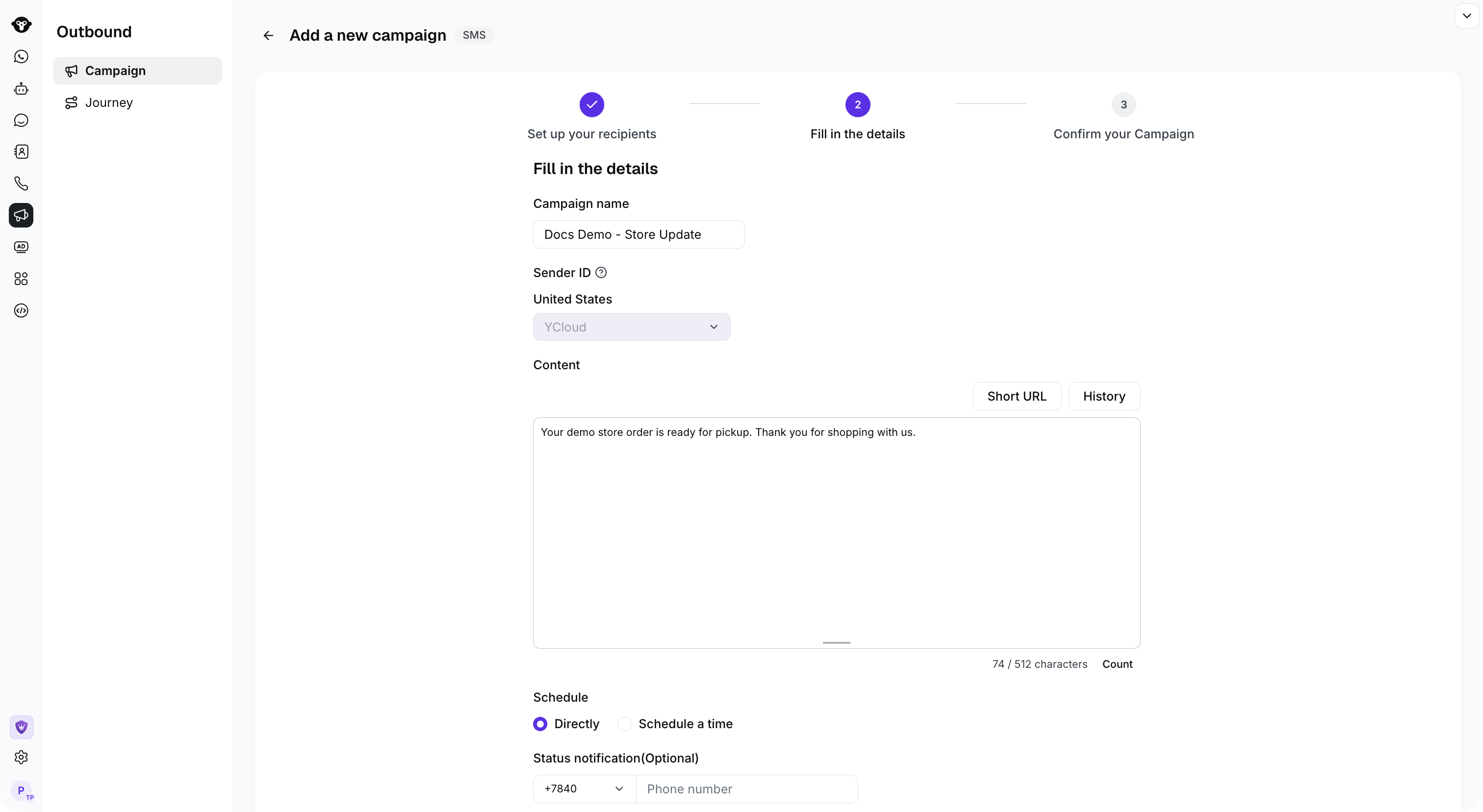
Task: Go to step 3 Confirm your Campaign
Action: tap(1124, 105)
